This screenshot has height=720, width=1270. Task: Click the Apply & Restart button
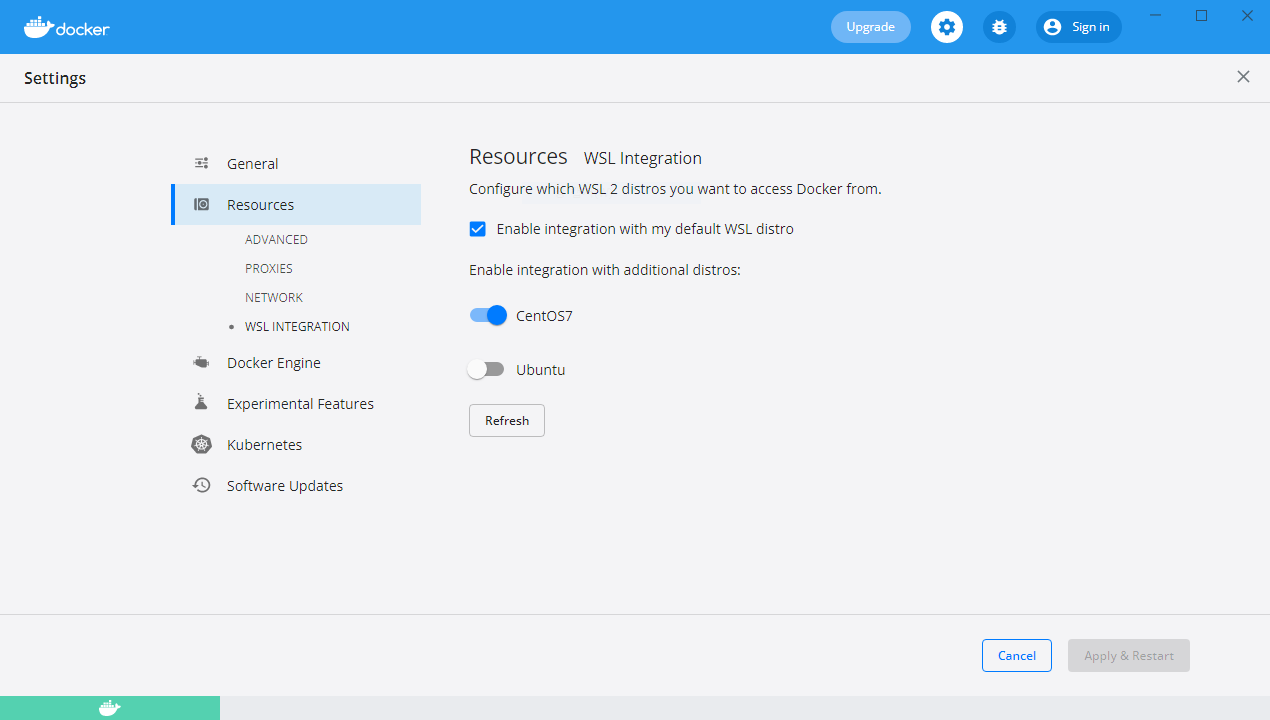point(1129,656)
